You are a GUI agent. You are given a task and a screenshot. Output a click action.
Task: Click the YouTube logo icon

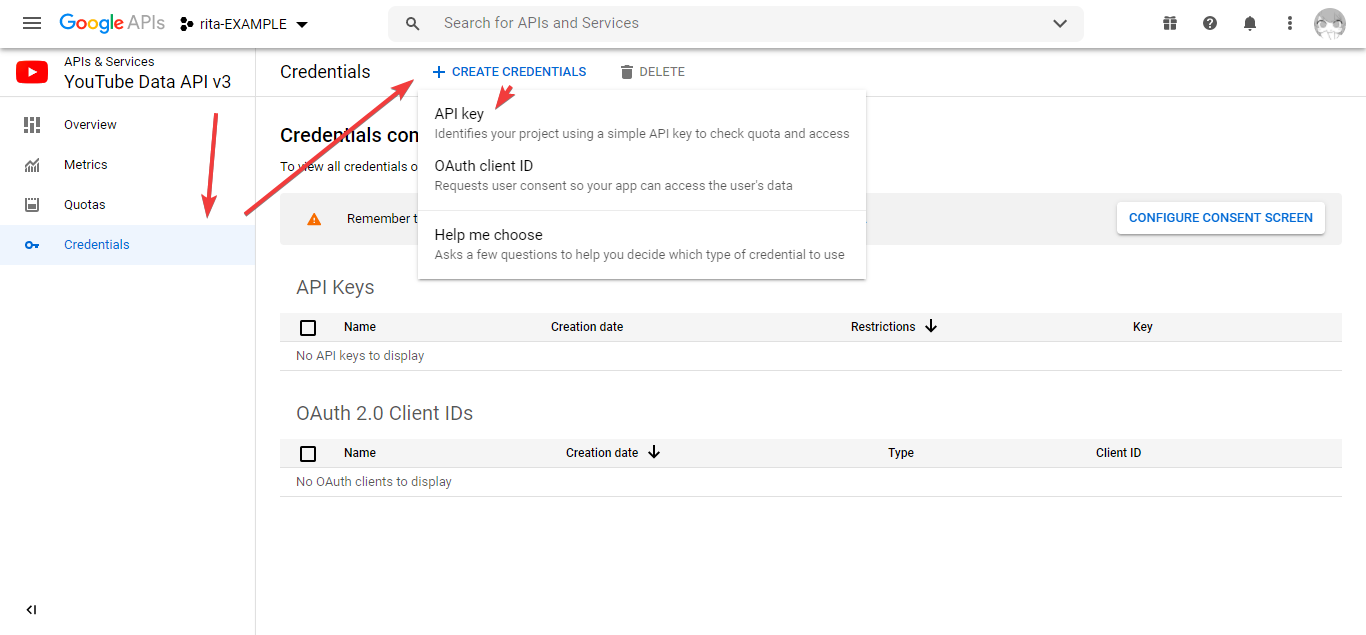point(32,72)
